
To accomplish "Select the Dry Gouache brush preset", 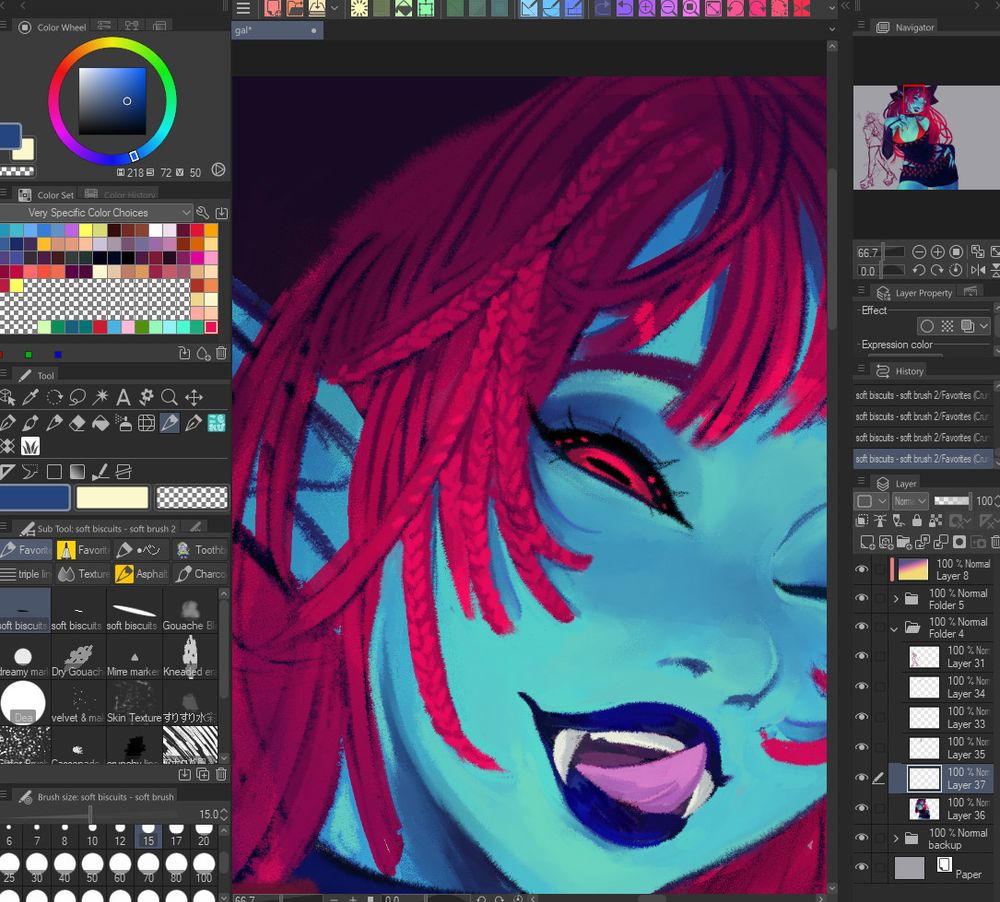I will point(78,657).
